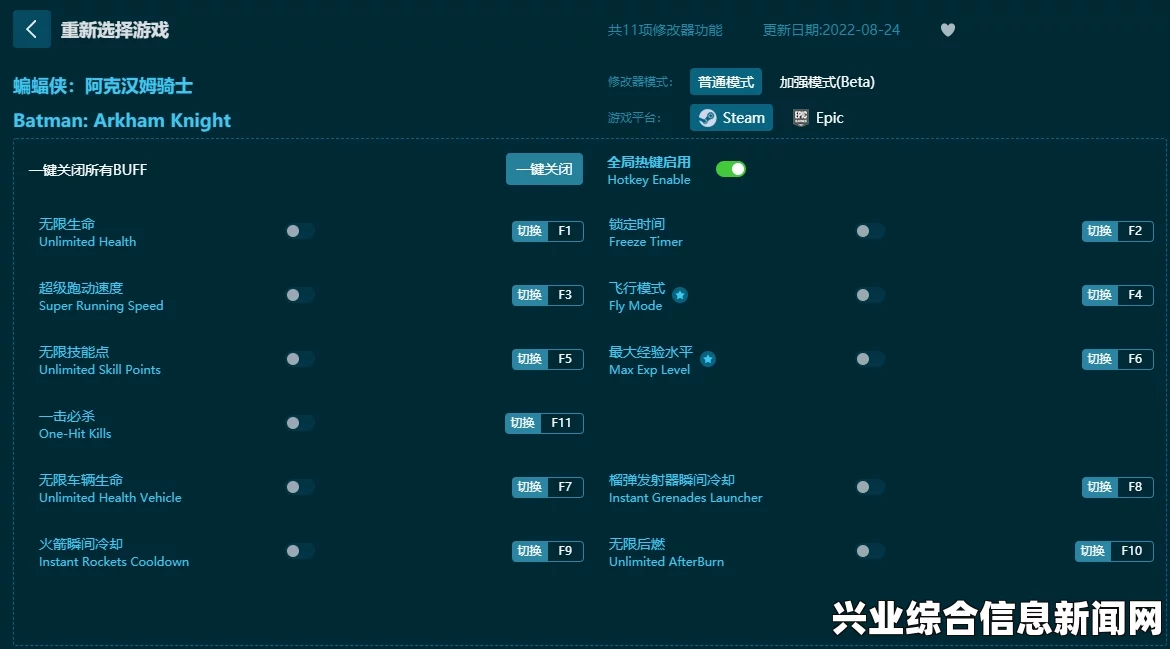Click the F11 hotkey field
Viewport: 1170px width, 649px height.
pos(561,424)
